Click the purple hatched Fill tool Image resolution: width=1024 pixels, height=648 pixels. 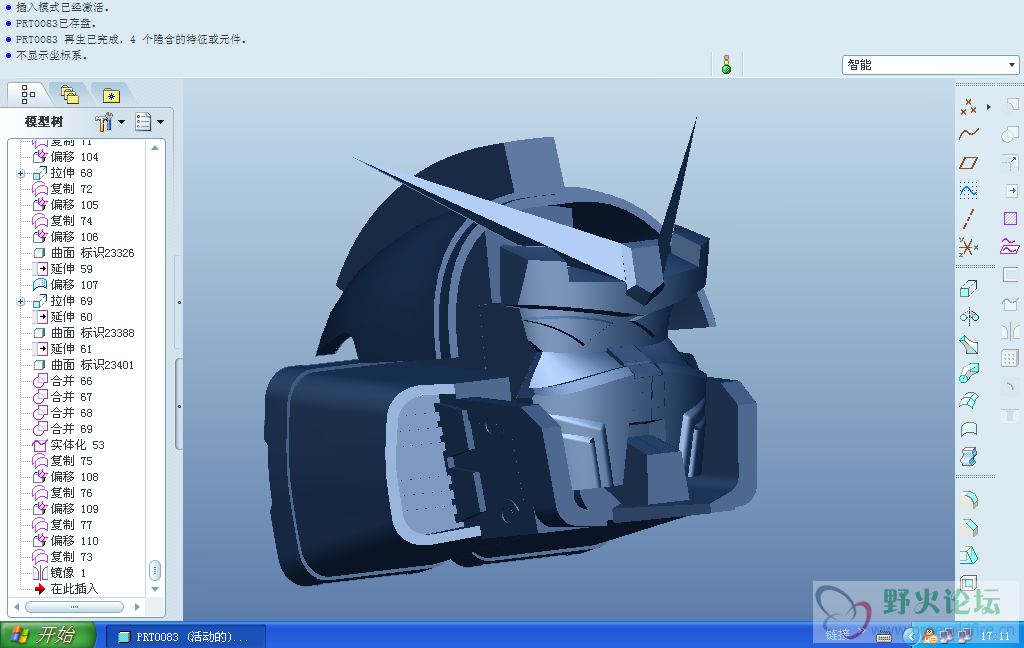(1010, 218)
